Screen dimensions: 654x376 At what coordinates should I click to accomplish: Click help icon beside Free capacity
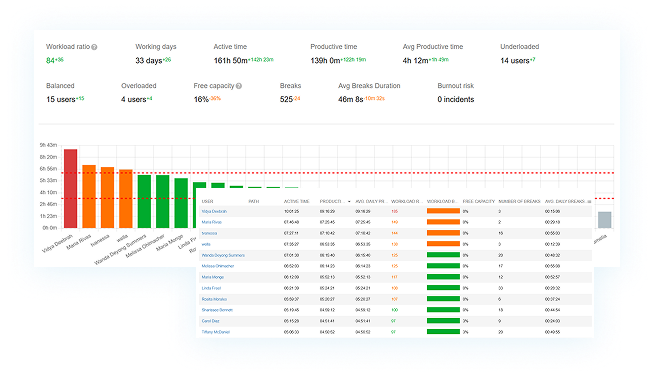pyautogui.click(x=239, y=86)
